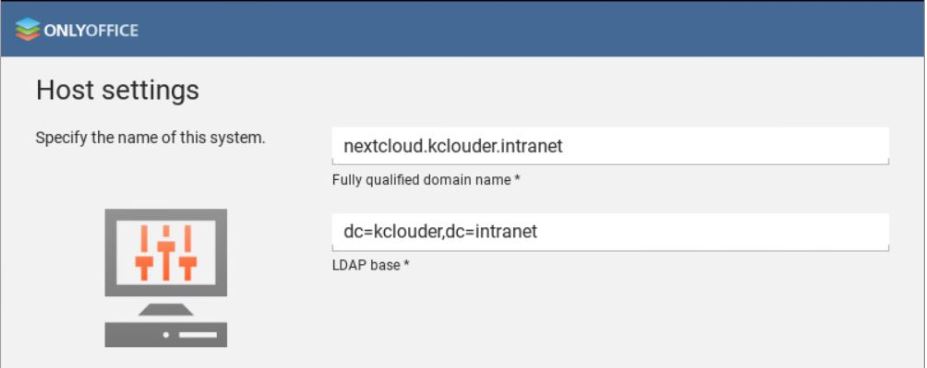Click the white dot on the computer base
Image resolution: width=927 pixels, height=368 pixels.
click(x=166, y=335)
